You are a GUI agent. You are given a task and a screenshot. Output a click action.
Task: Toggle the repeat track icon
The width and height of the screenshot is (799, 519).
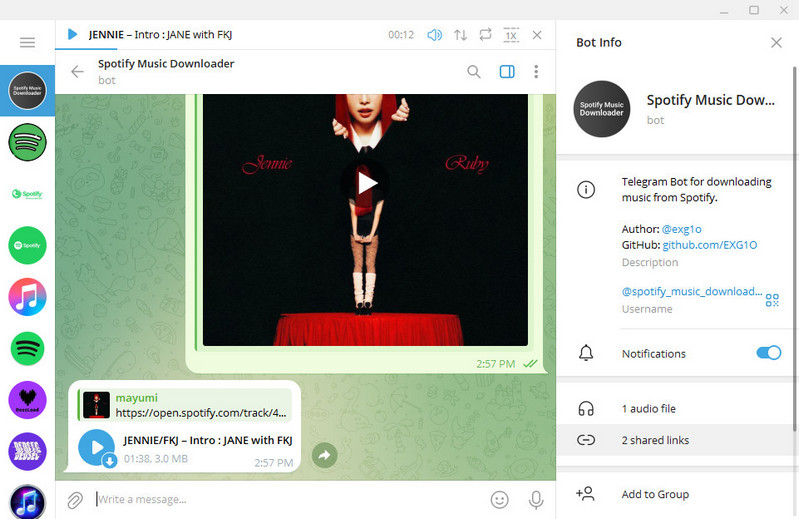click(485, 35)
